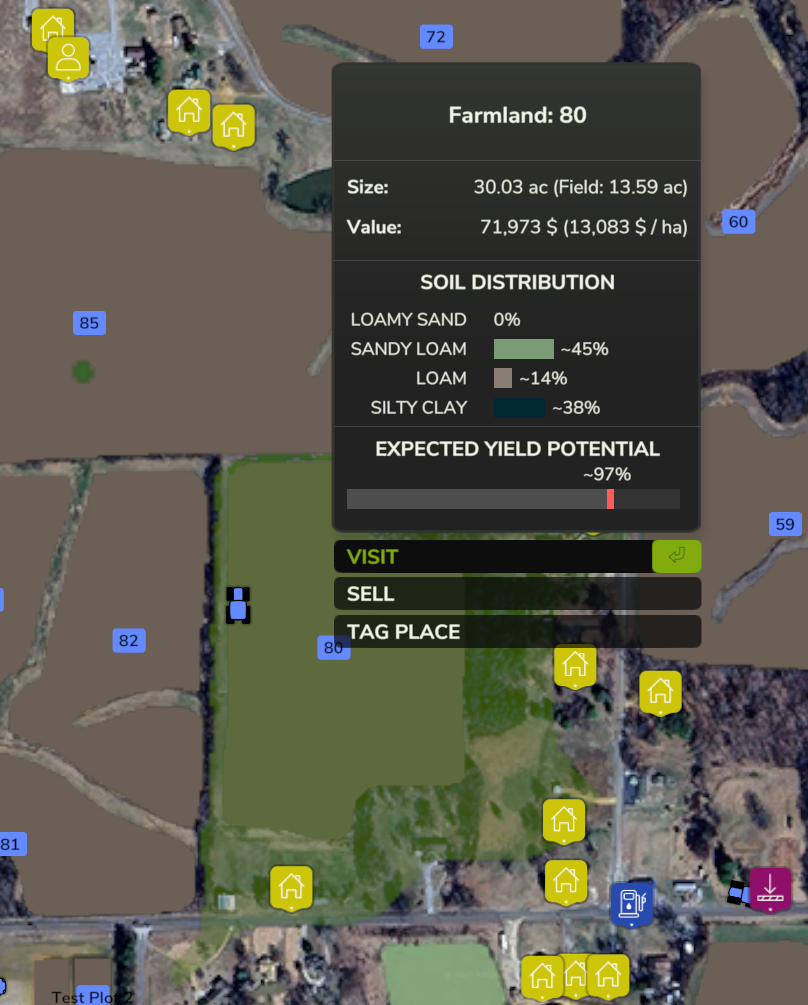Select field number marker 81
The width and height of the screenshot is (808, 1005).
point(10,844)
